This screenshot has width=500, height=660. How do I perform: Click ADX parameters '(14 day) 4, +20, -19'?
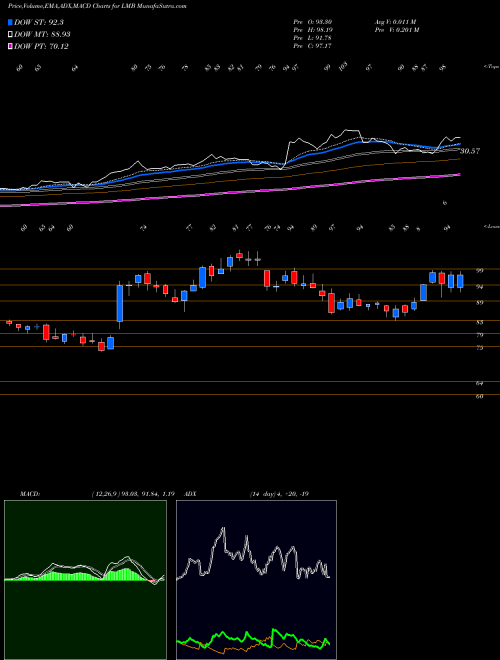pos(279,494)
